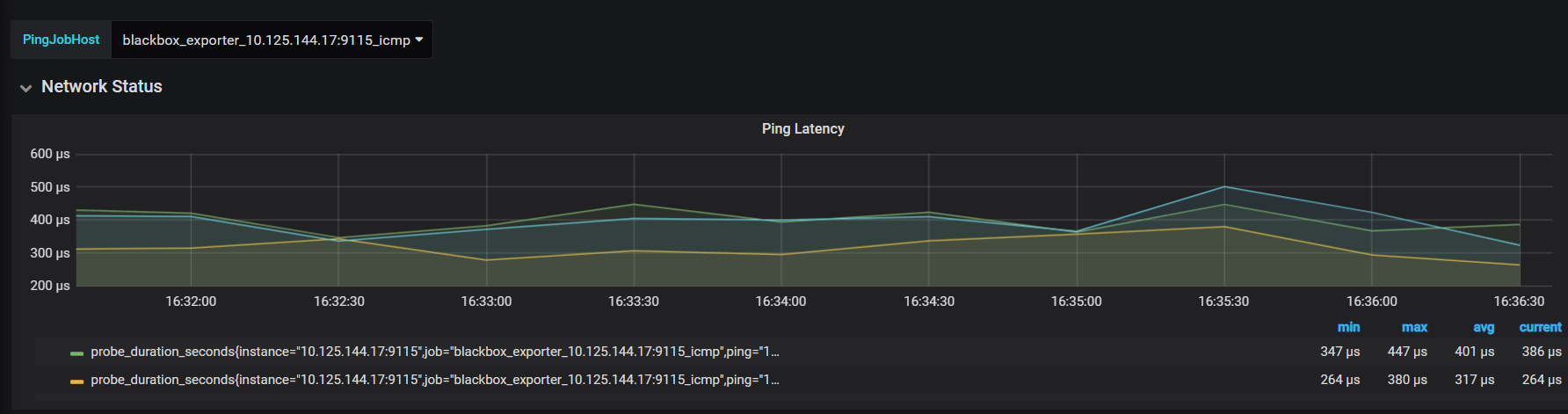Click the 400 µs y-axis label
Image resolution: width=1568 pixels, height=414 pixels.
(50, 220)
